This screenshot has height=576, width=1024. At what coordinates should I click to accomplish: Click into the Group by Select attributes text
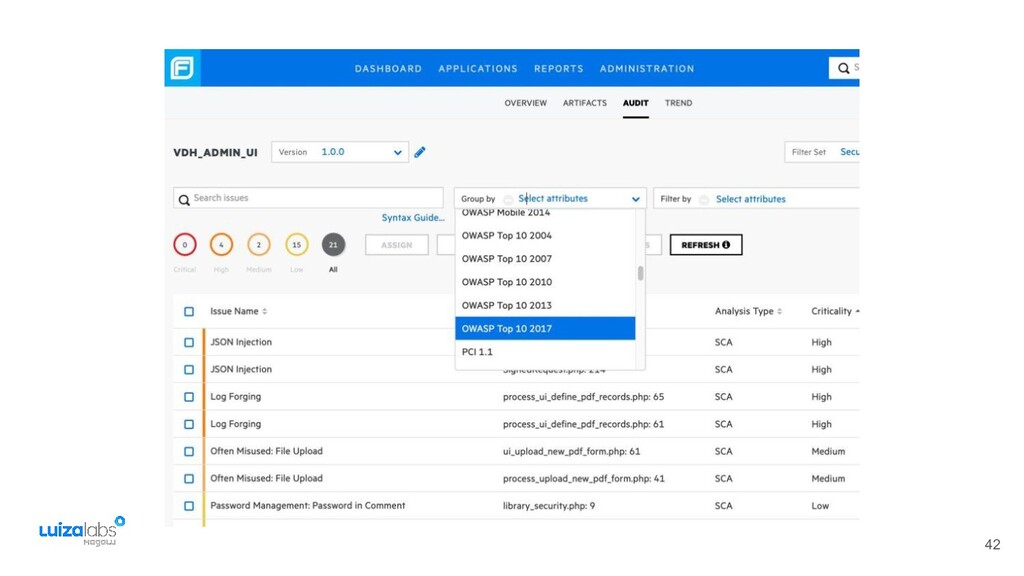[x=553, y=199]
